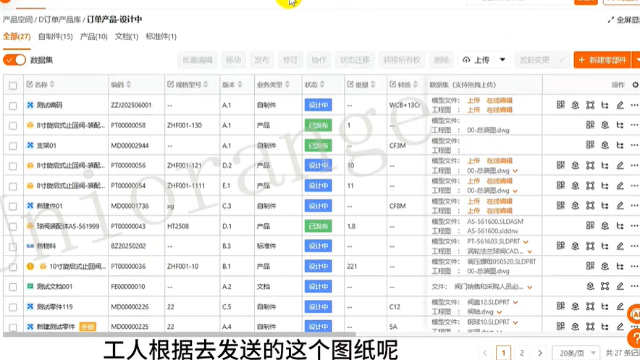
Task: Toggle the 数据集 switch
Action: click(14, 60)
